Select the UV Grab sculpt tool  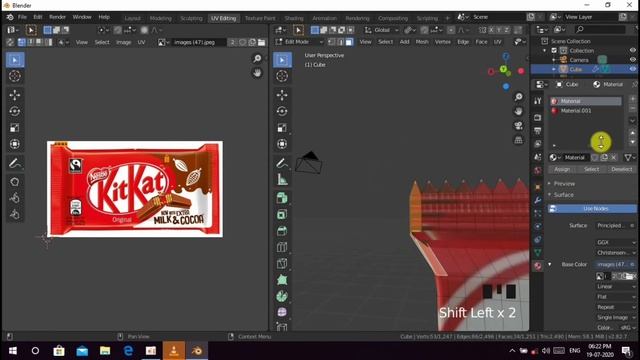pyautogui.click(x=15, y=182)
